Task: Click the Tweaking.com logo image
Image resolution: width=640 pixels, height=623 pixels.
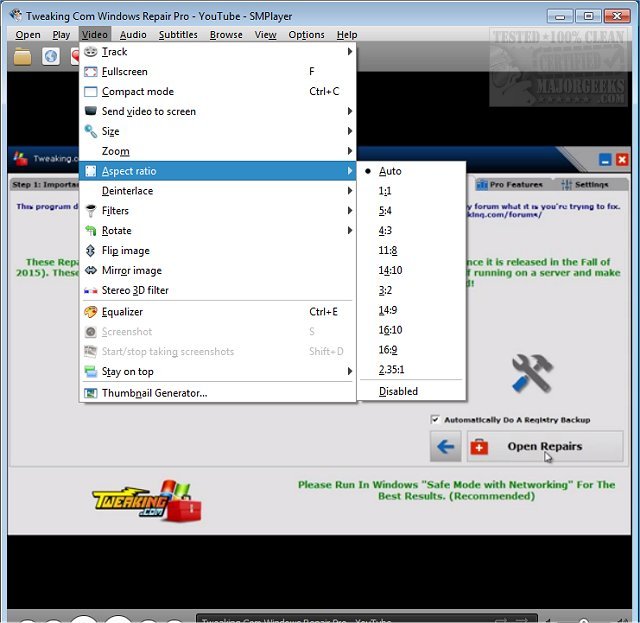Action: tap(147, 501)
